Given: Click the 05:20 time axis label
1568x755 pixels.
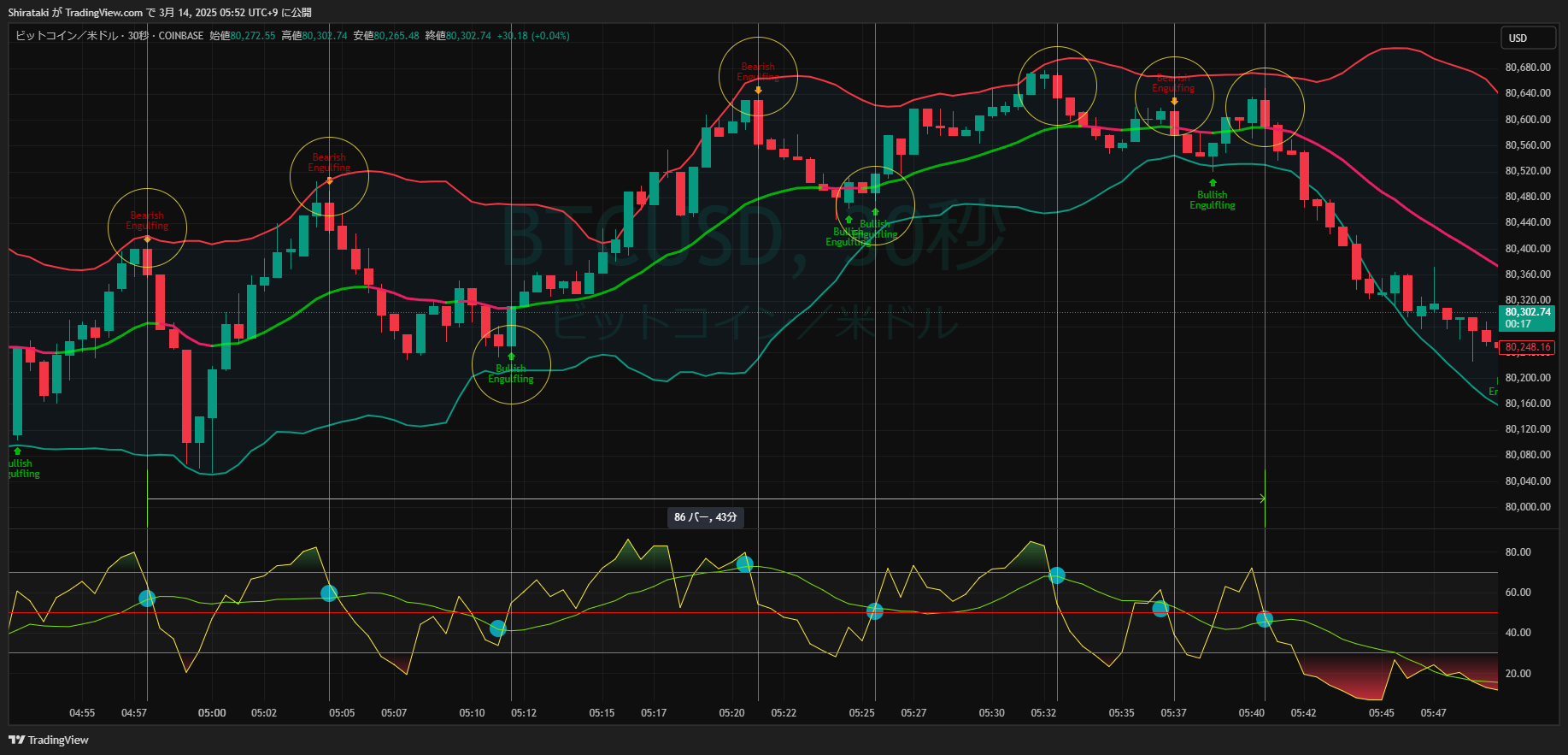Looking at the screenshot, I should (731, 713).
